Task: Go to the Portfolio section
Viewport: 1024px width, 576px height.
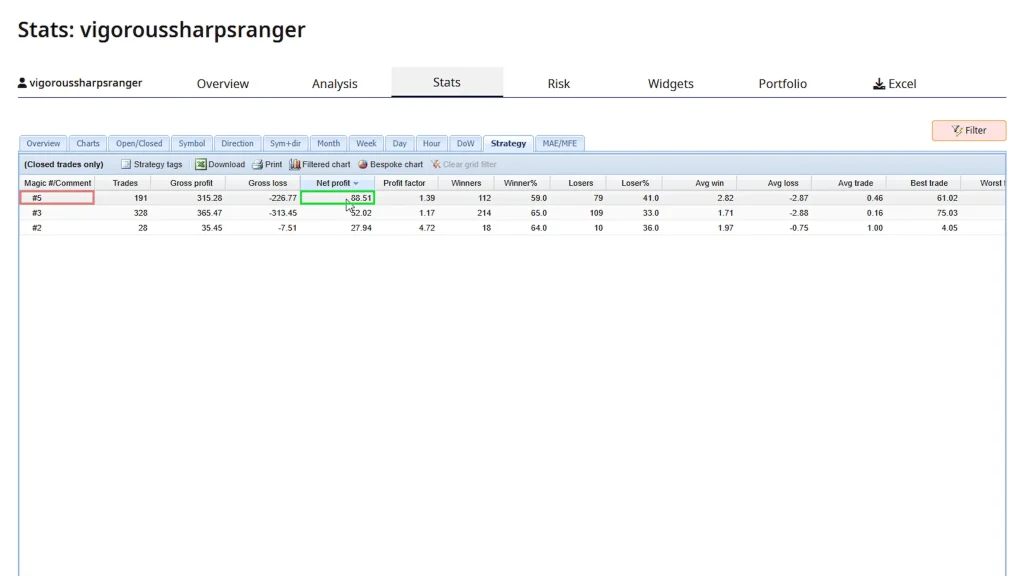Action: pyautogui.click(x=782, y=84)
